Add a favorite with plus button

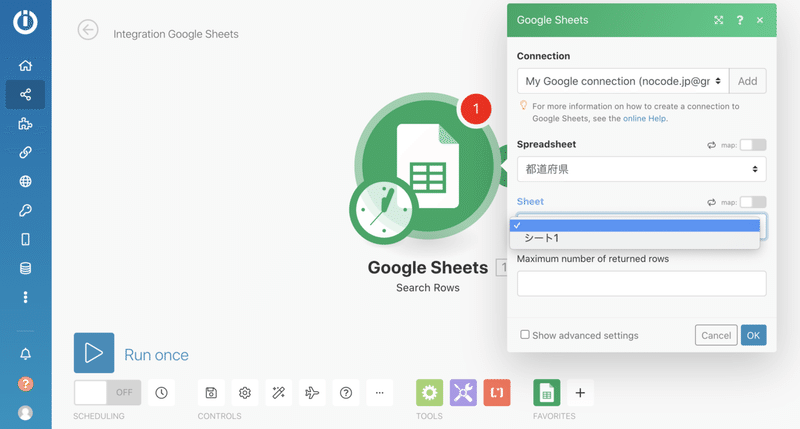pos(580,392)
